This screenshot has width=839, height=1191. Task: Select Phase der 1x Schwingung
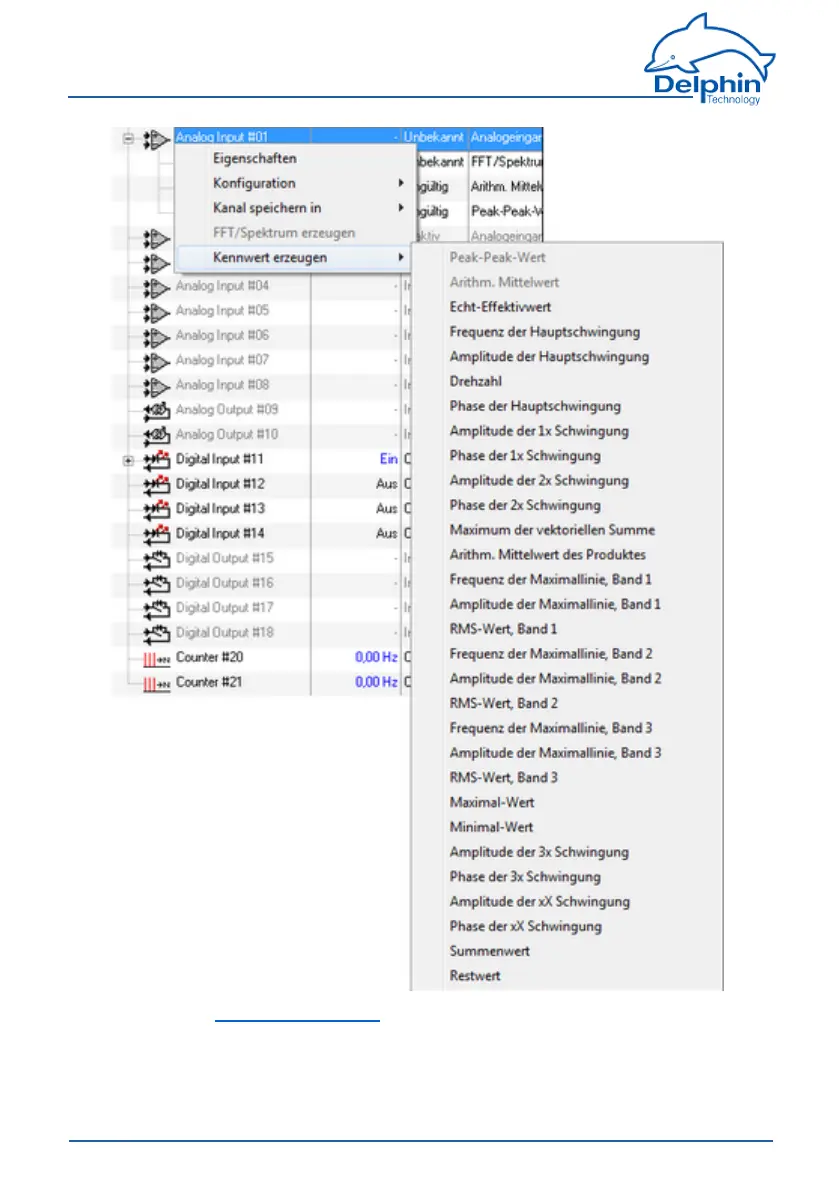[567, 456]
